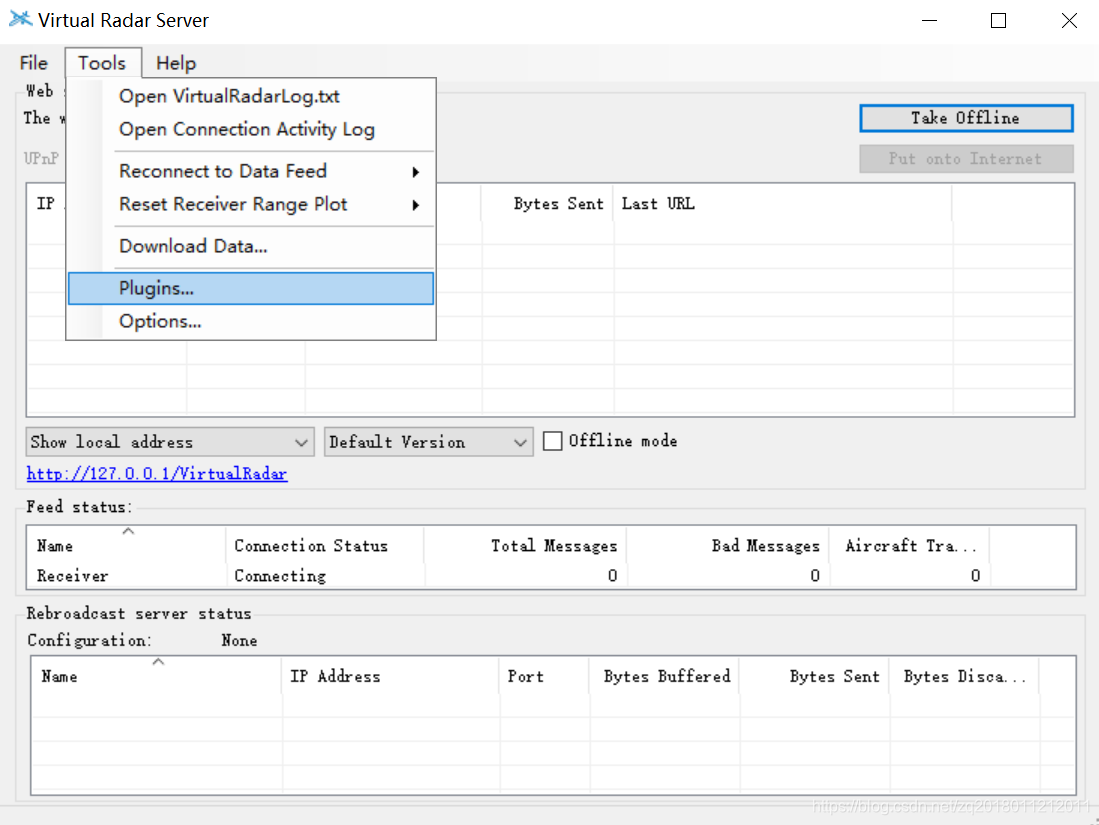
Task: Expand the Reset Receiver Range Plot submenu
Action: click(250, 204)
